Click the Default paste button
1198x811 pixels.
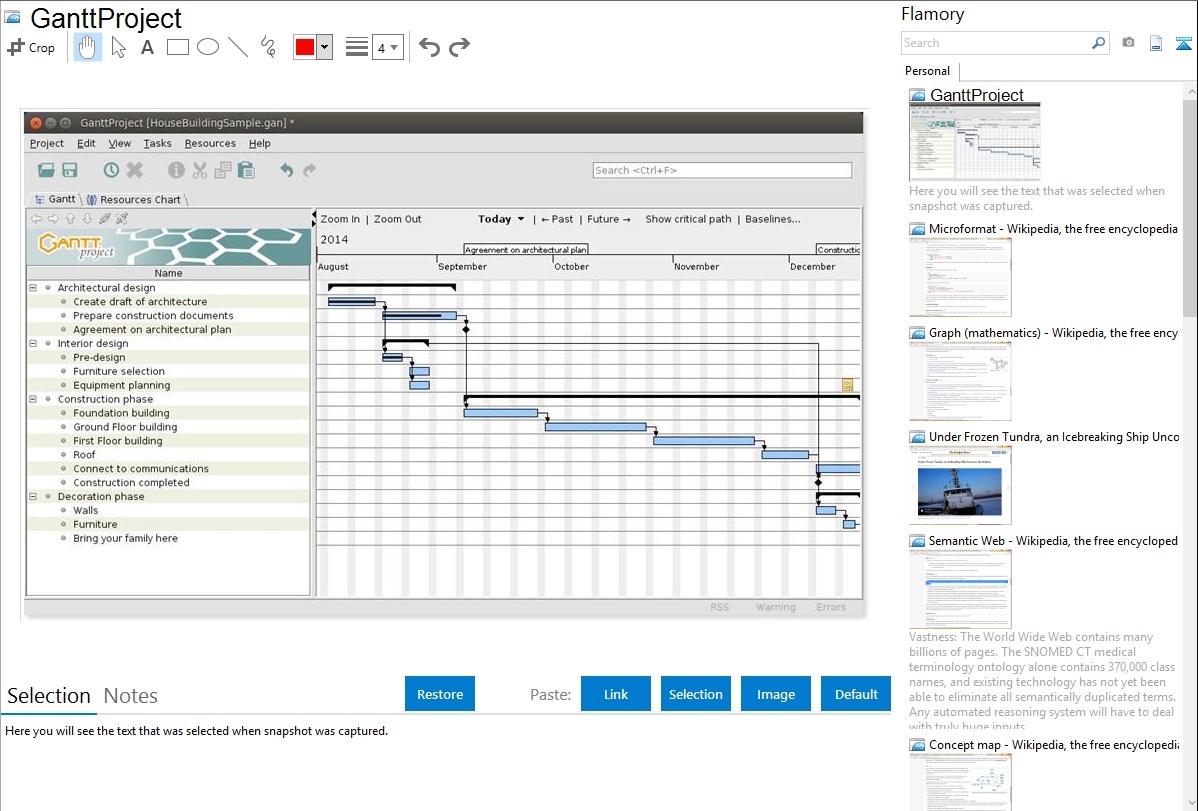856,694
